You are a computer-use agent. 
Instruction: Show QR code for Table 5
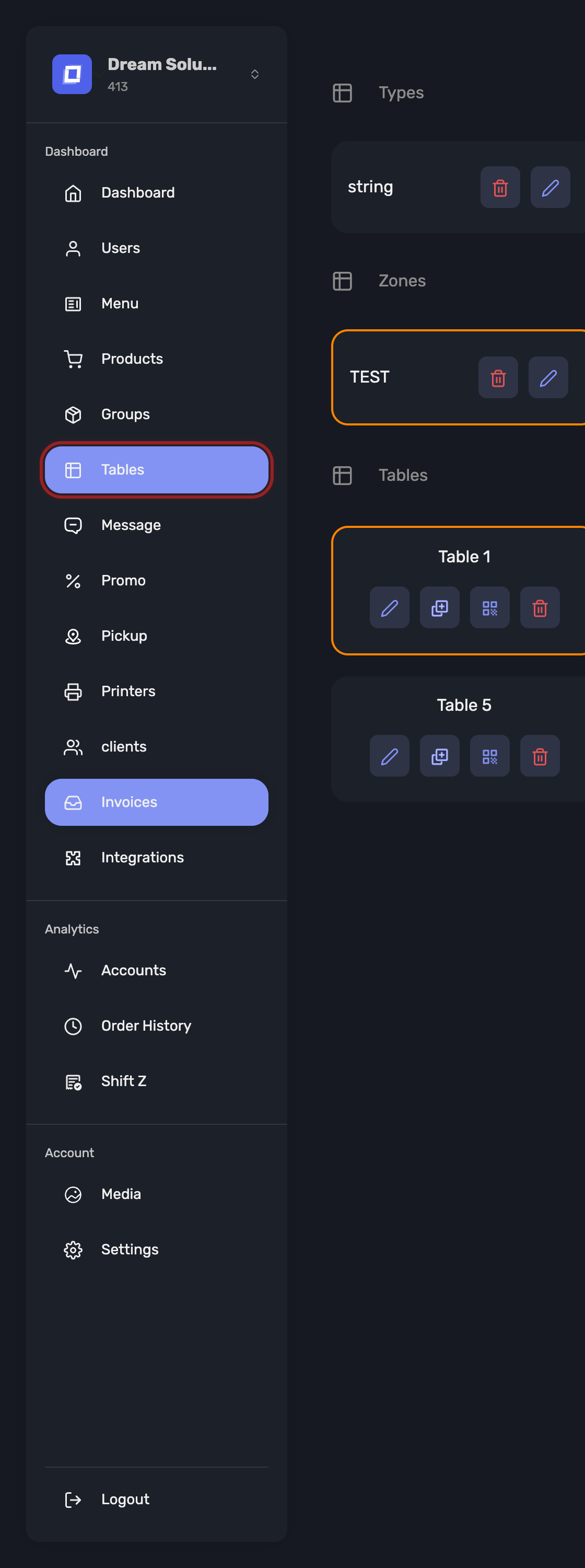click(x=489, y=756)
